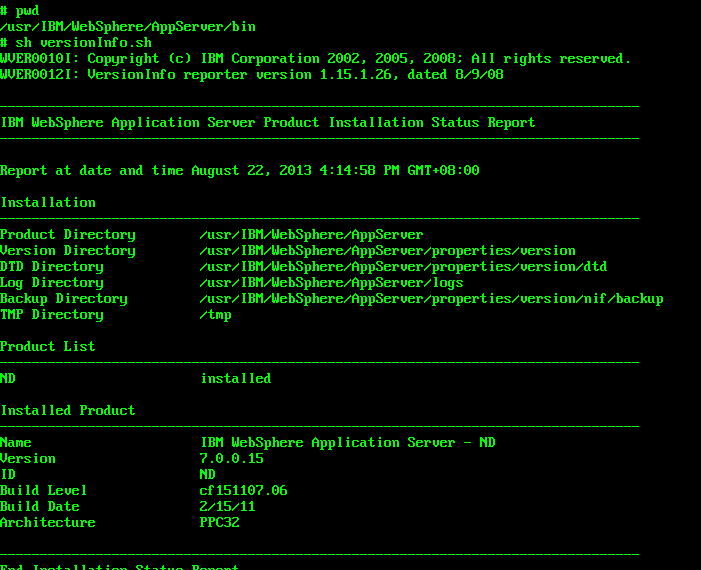Screen dimensions: 701x570
Task: Select the WVER0012I VersionInfo reporter line
Action: coord(252,75)
